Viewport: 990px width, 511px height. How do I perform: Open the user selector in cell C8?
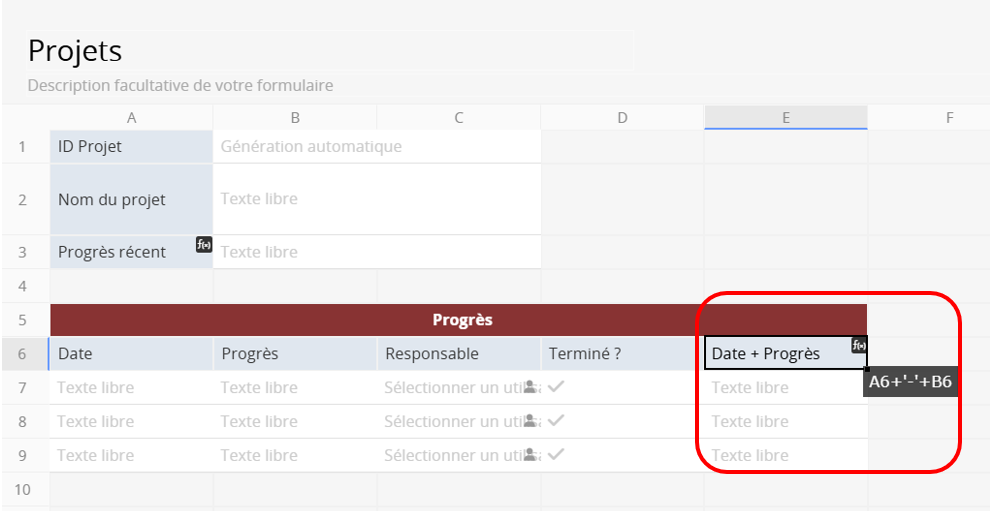coord(450,422)
